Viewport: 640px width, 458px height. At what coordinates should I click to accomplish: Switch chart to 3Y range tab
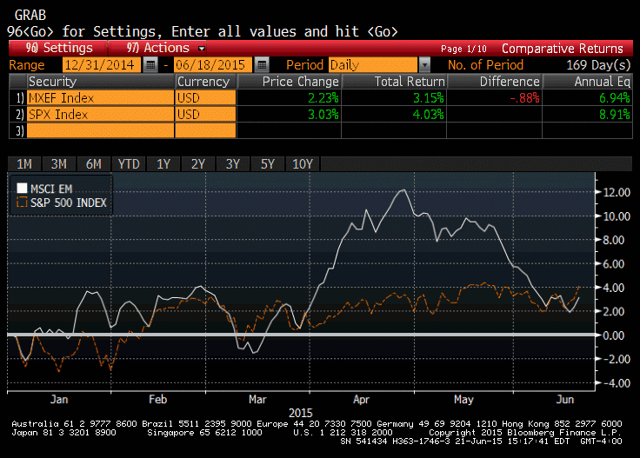[x=233, y=164]
